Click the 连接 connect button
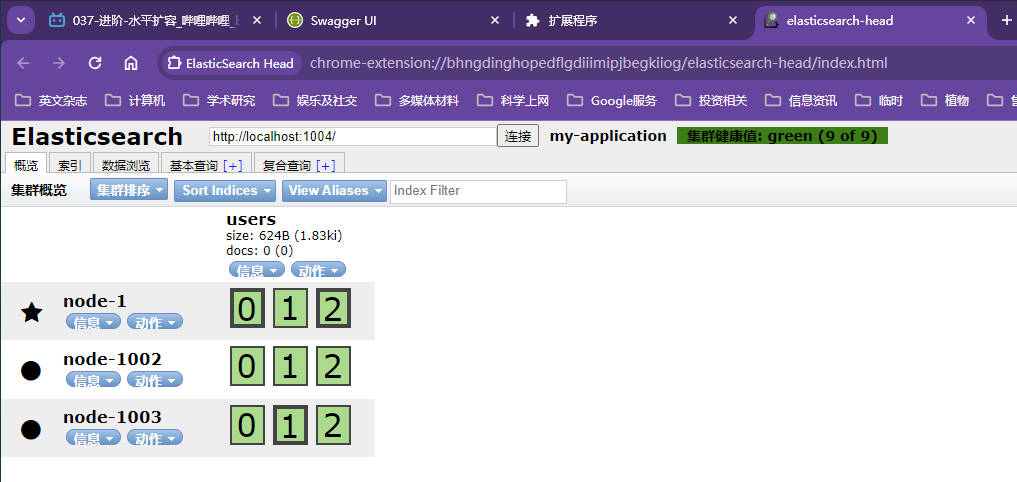Screen dimensions: 1017x482 (518, 136)
